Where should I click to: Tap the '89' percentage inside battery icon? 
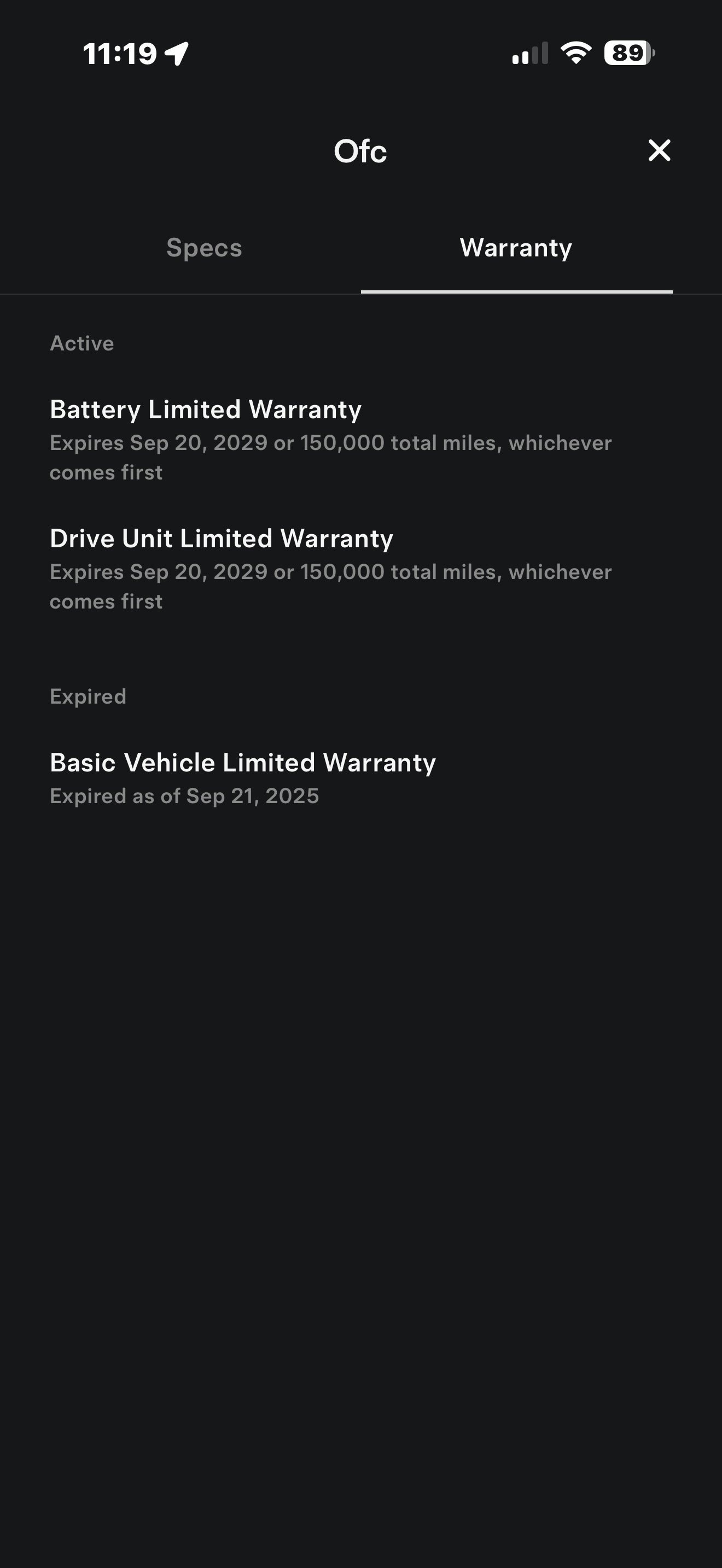(x=627, y=53)
